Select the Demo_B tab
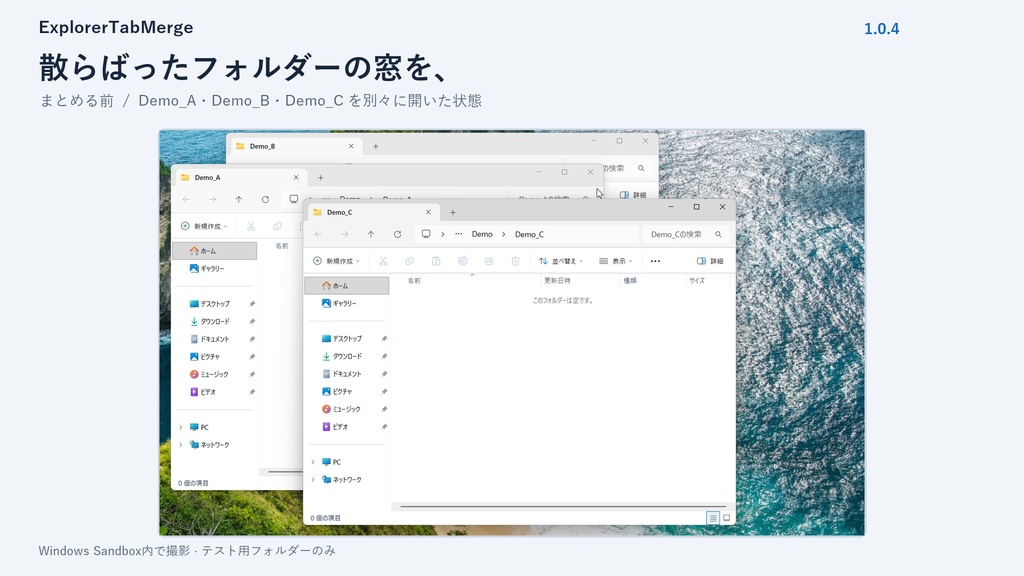 295,146
